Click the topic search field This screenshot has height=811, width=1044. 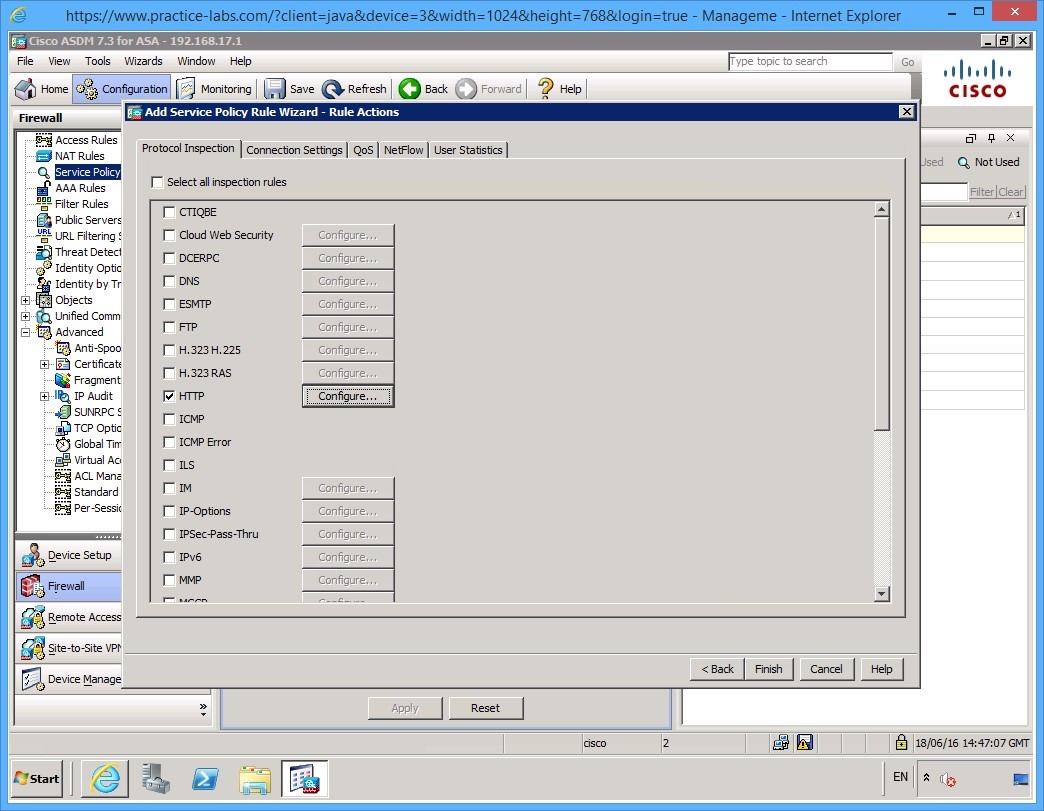pyautogui.click(x=810, y=61)
